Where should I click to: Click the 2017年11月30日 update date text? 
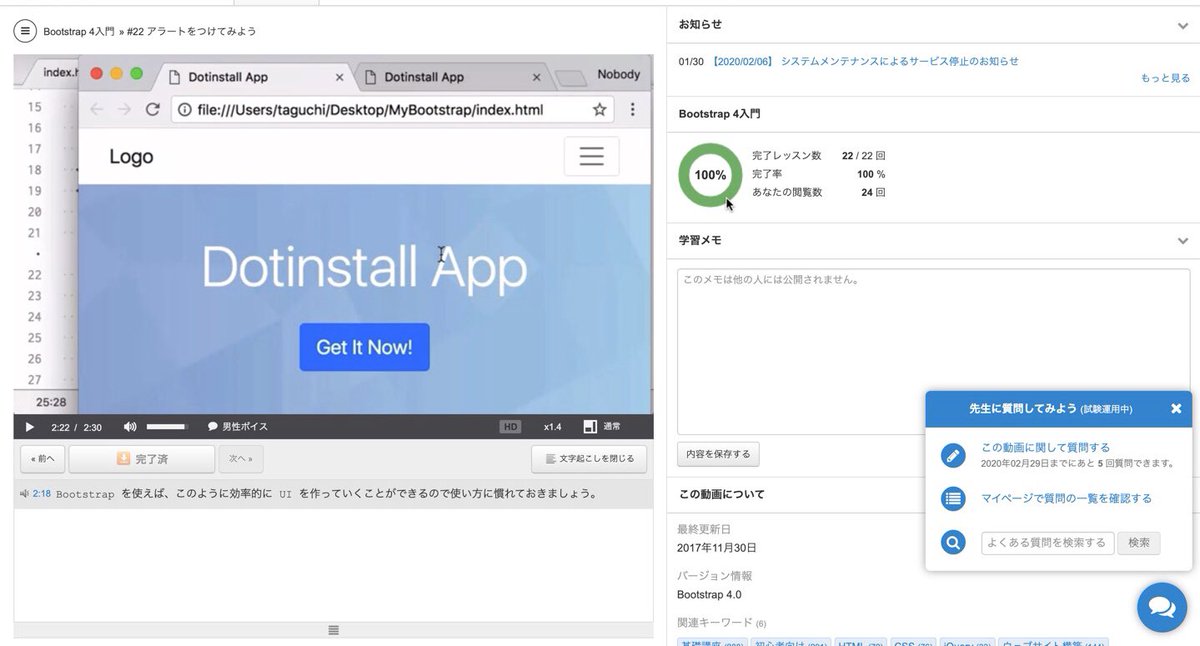tap(717, 548)
